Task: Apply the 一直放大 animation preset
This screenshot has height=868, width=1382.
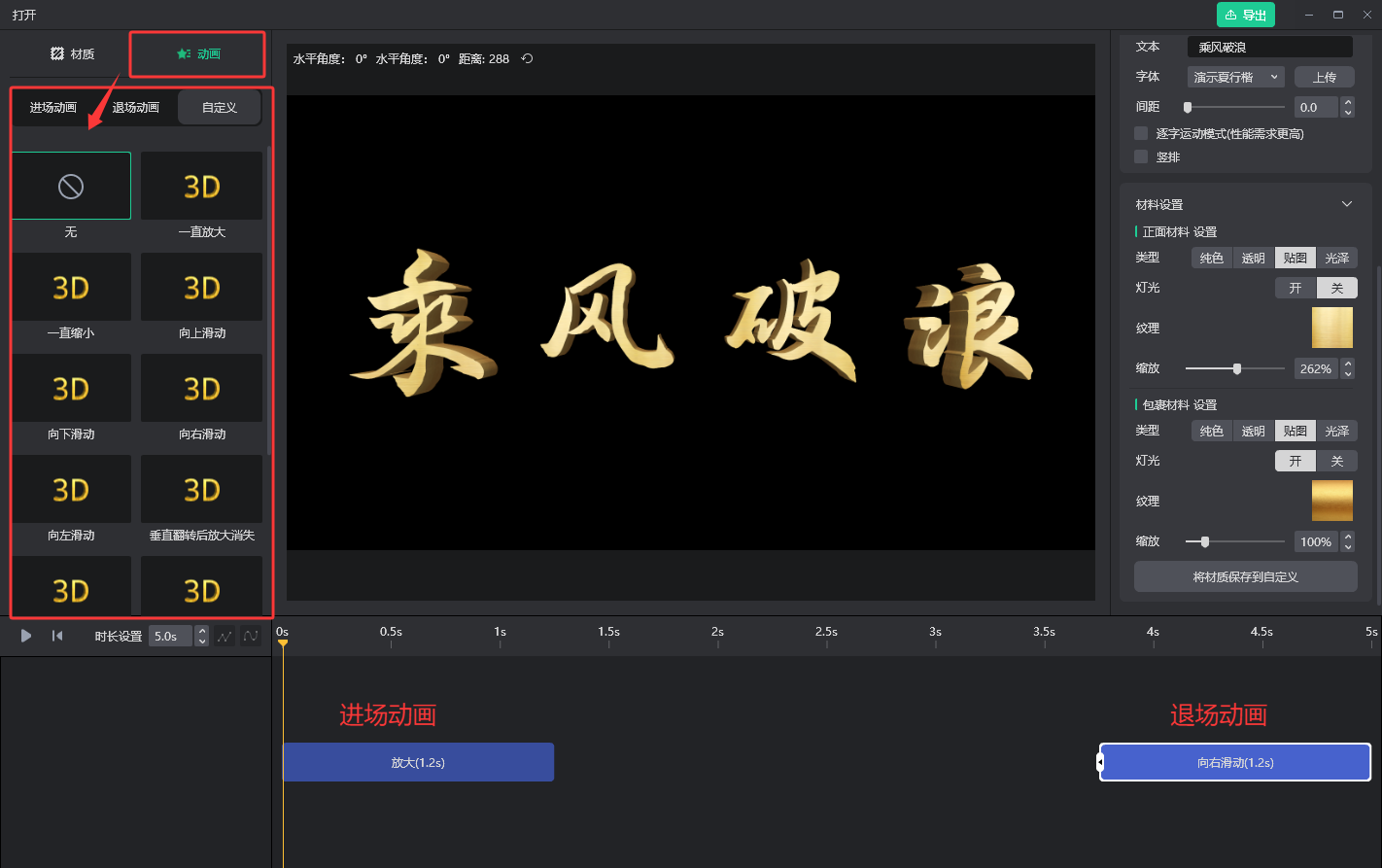Action: point(201,186)
